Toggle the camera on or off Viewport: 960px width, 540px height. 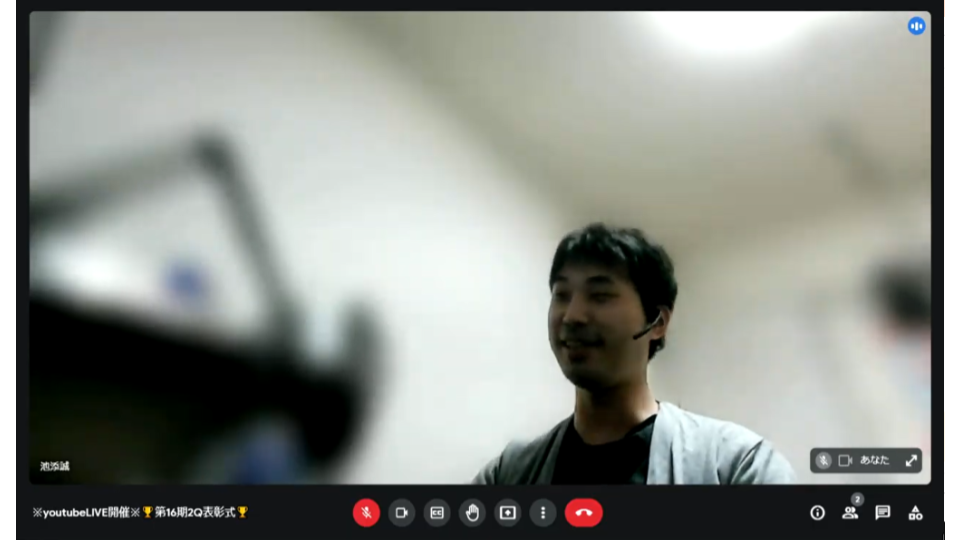click(x=402, y=512)
